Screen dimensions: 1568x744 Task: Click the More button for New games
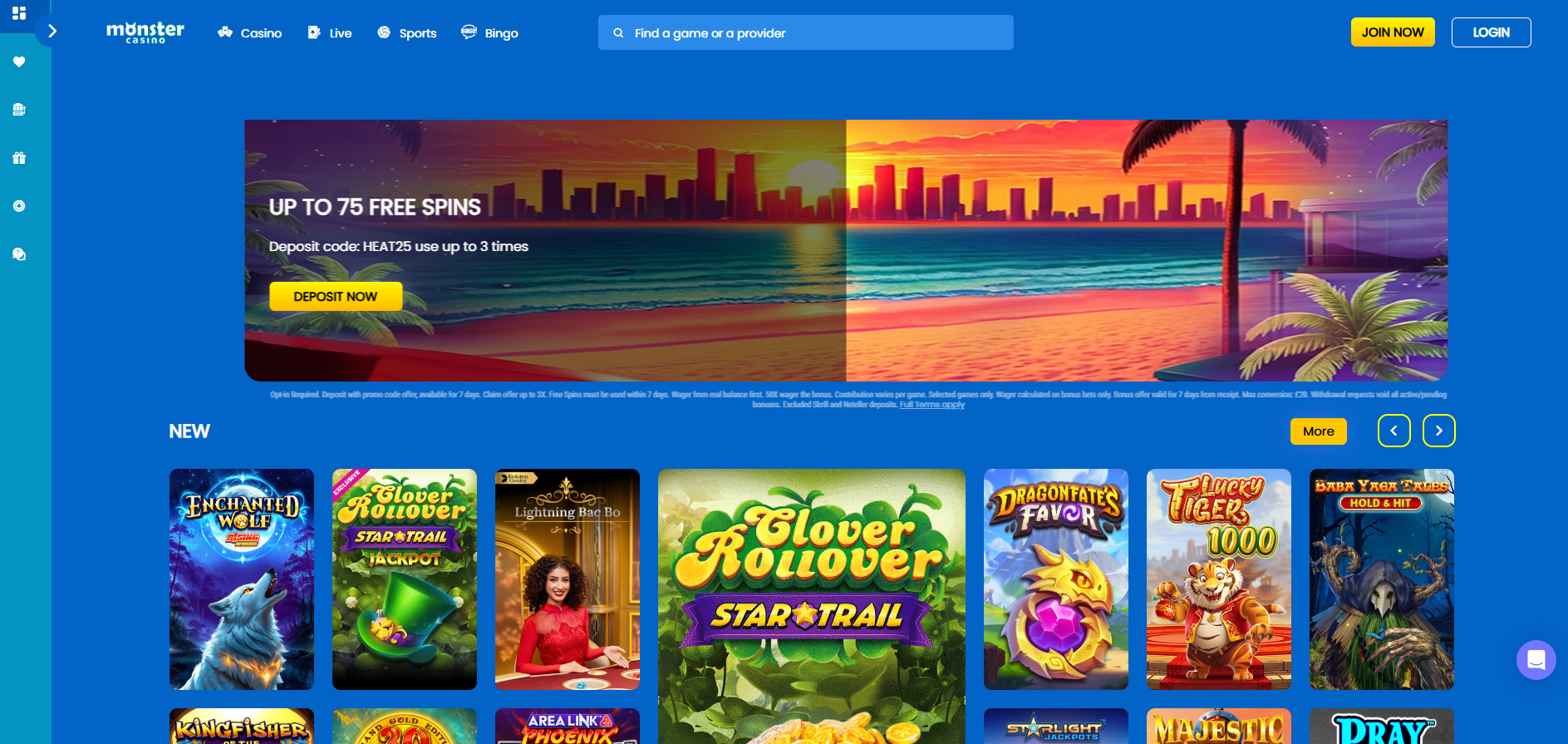coord(1319,431)
